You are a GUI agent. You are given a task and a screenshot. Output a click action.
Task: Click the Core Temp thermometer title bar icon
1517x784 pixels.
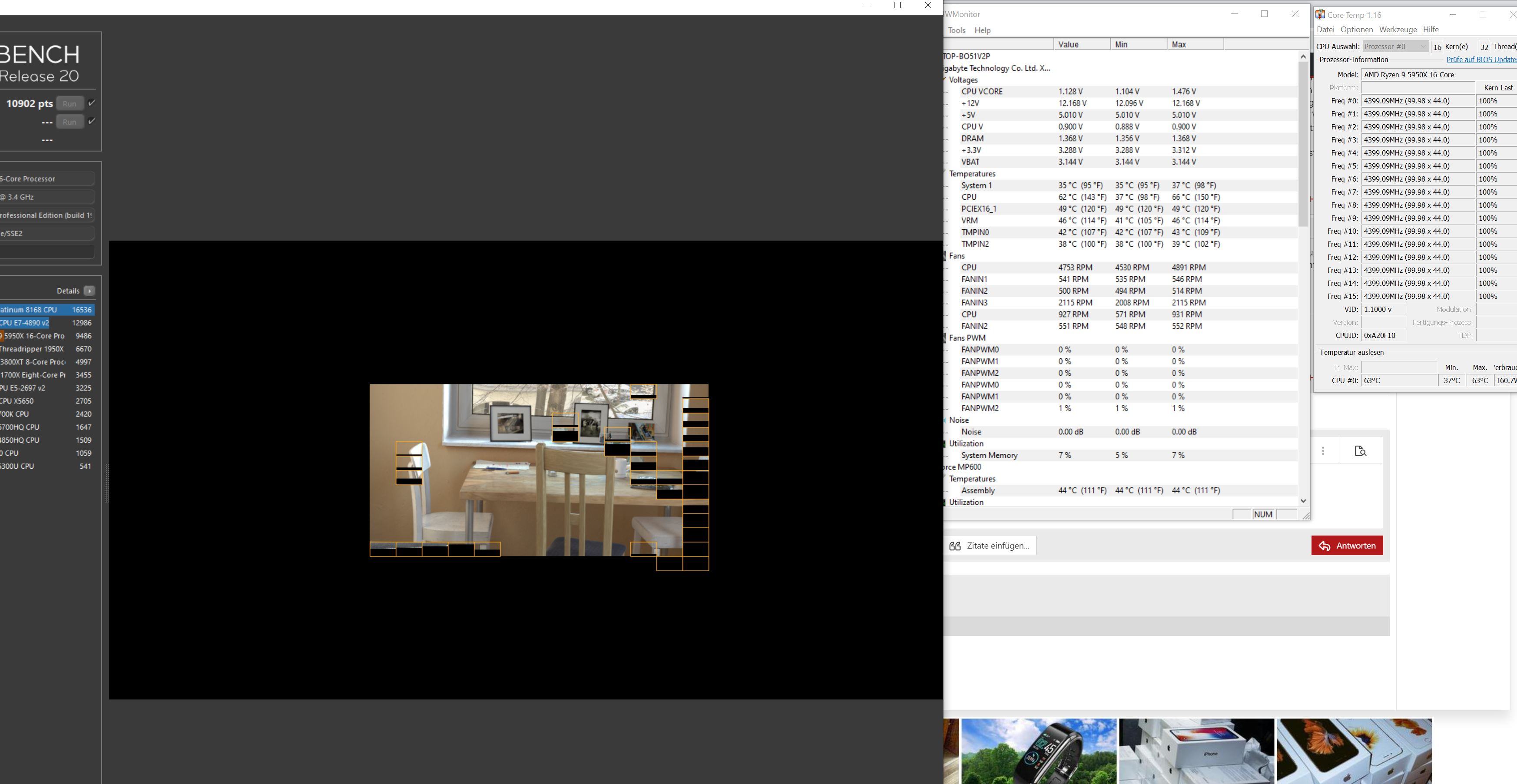coord(1320,15)
